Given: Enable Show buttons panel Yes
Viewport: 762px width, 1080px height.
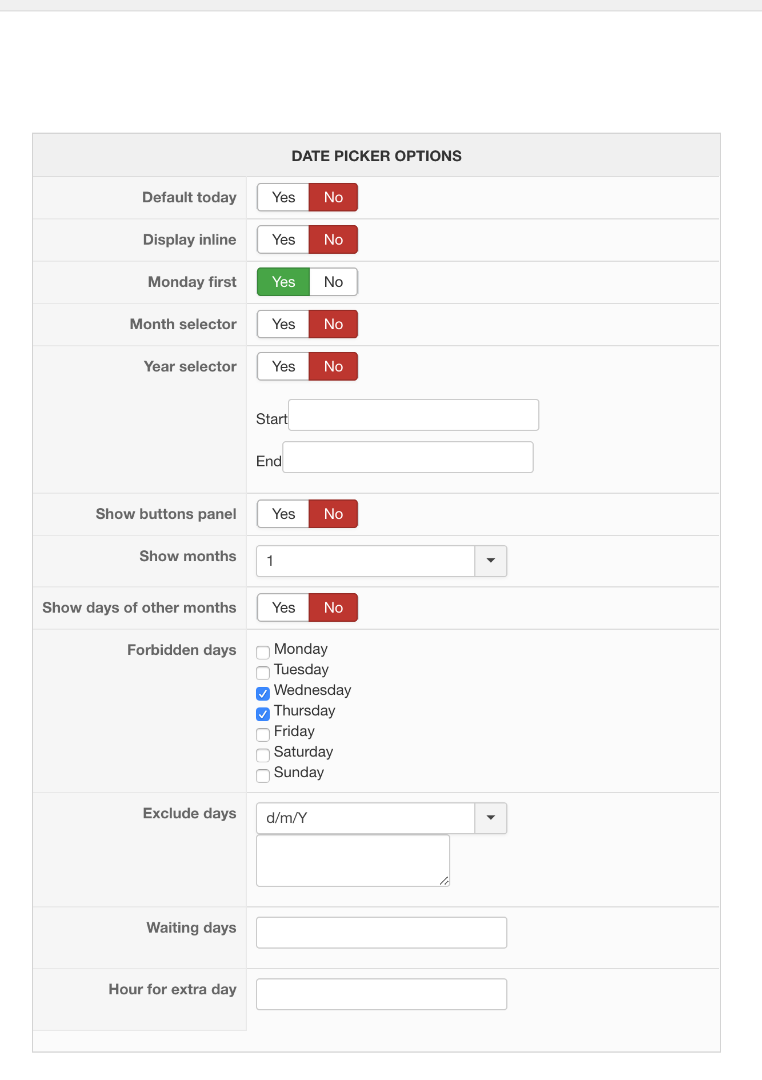Looking at the screenshot, I should tap(283, 514).
